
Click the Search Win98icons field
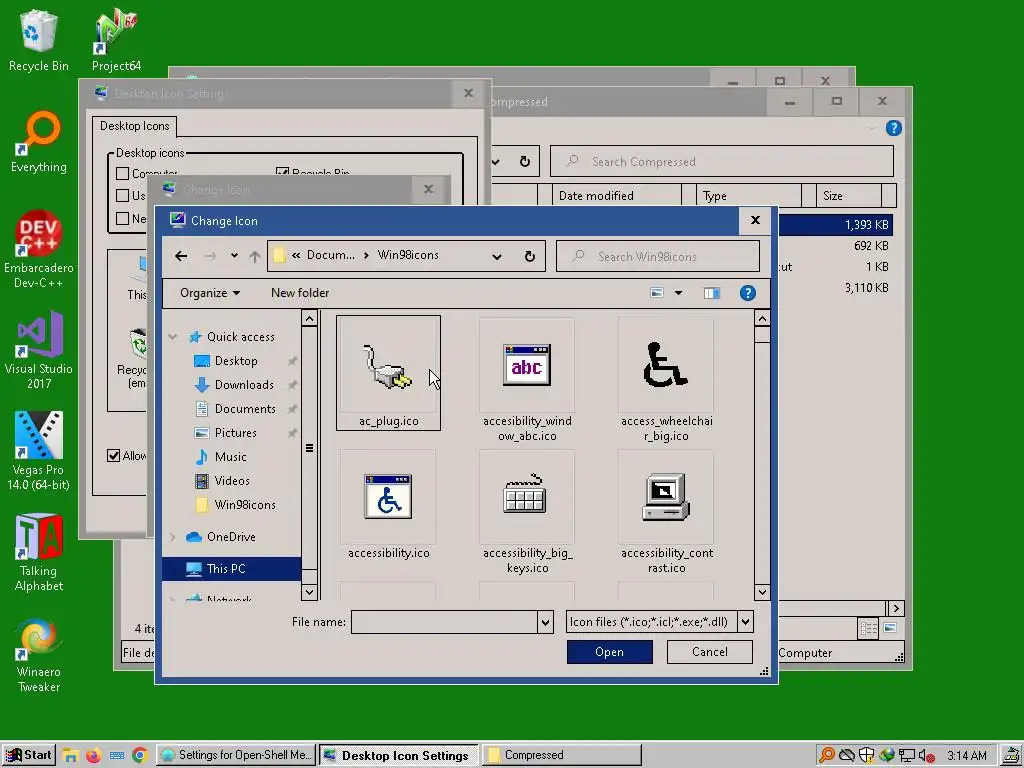[658, 256]
